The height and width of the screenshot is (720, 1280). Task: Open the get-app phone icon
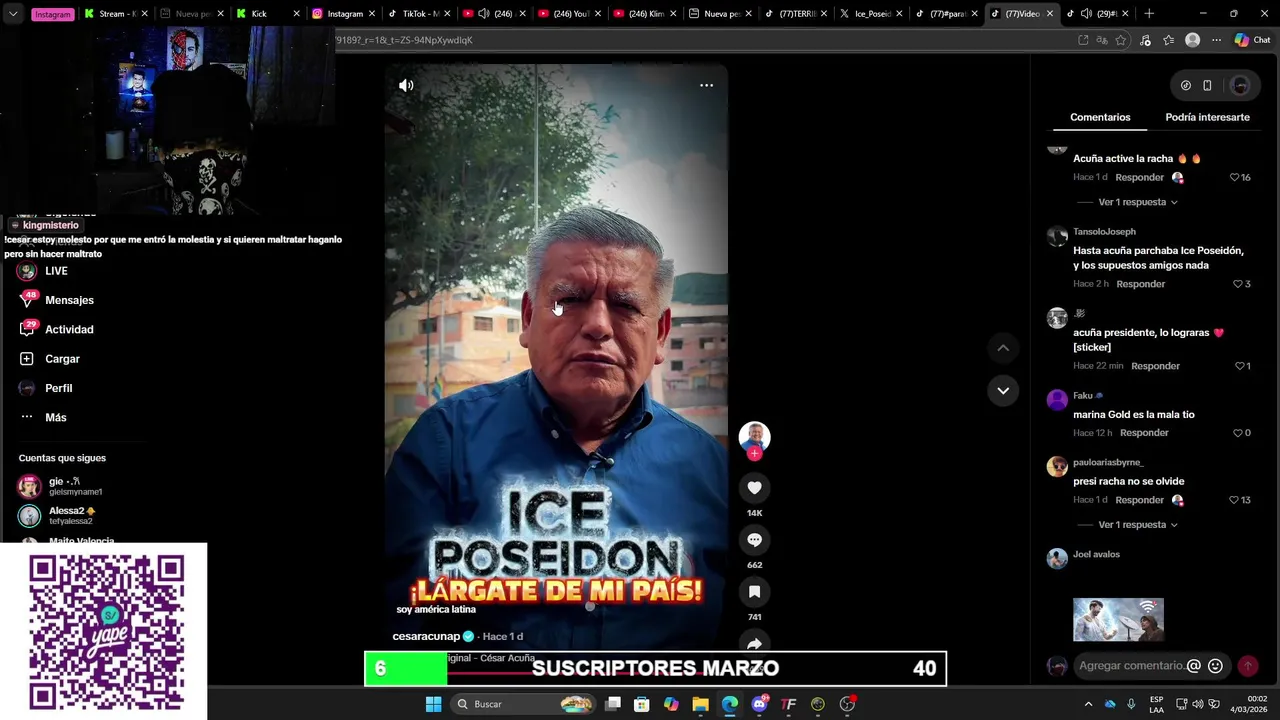click(1207, 86)
